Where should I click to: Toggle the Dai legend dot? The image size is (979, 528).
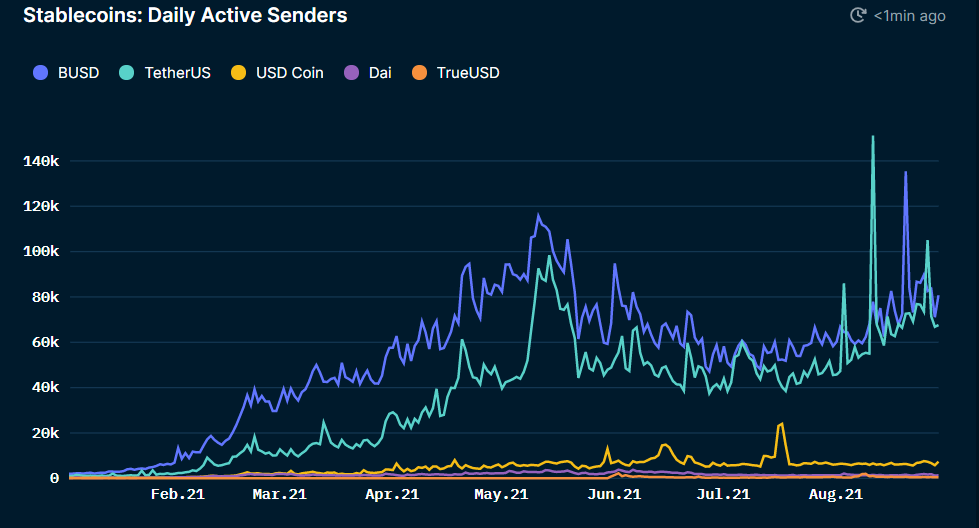352,73
